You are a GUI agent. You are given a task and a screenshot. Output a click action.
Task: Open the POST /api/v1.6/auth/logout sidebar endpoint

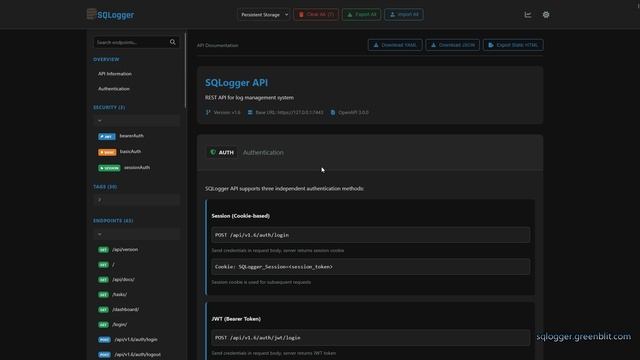[x=138, y=355]
